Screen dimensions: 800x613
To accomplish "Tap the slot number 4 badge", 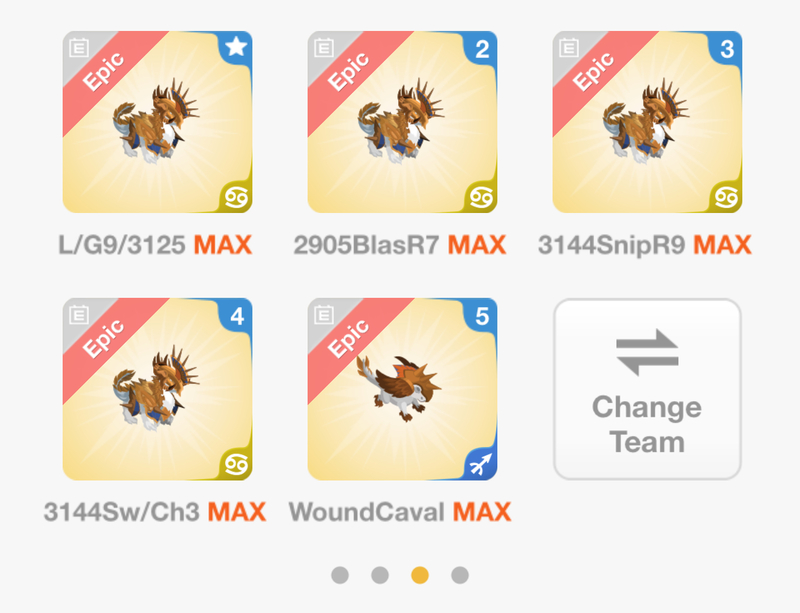I will coord(237,316).
